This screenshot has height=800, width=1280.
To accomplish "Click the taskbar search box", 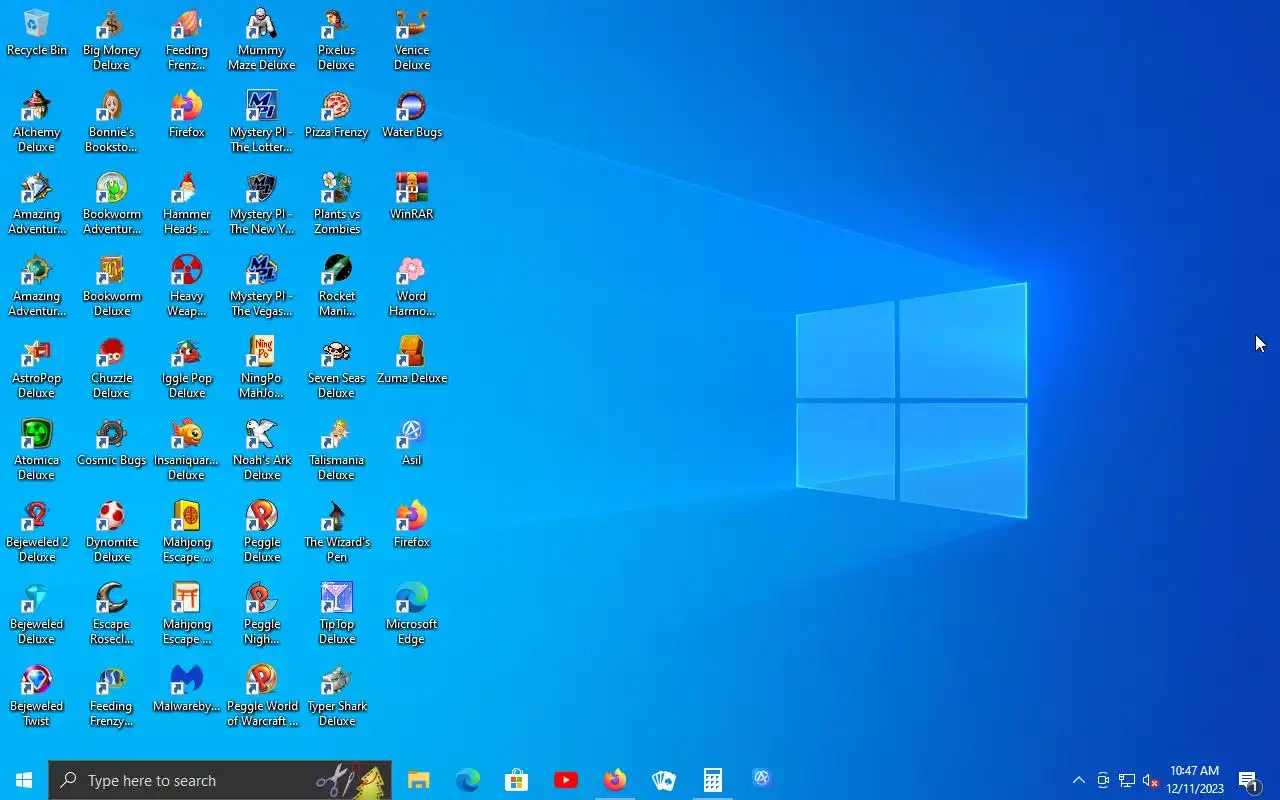I will (220, 780).
